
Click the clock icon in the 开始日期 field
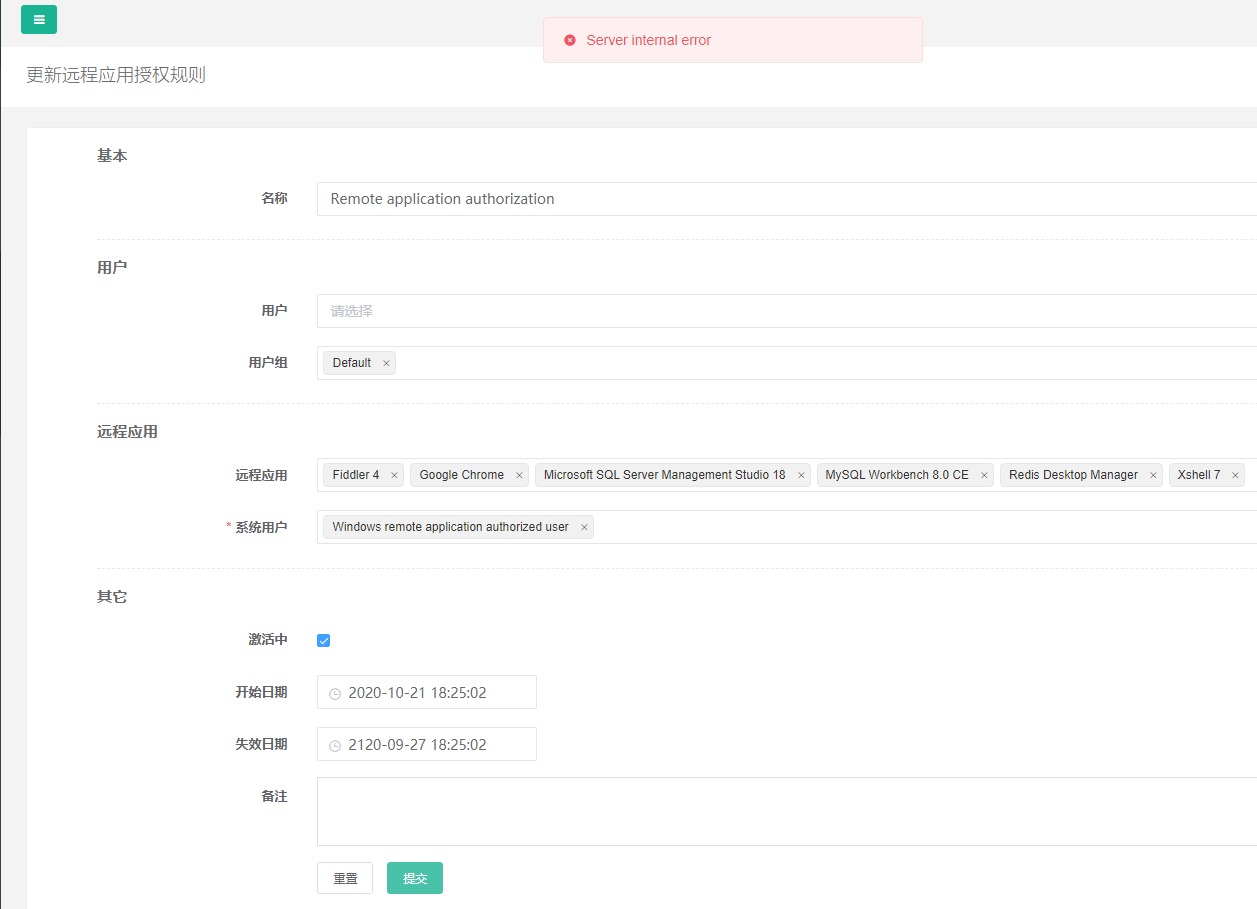click(x=334, y=692)
